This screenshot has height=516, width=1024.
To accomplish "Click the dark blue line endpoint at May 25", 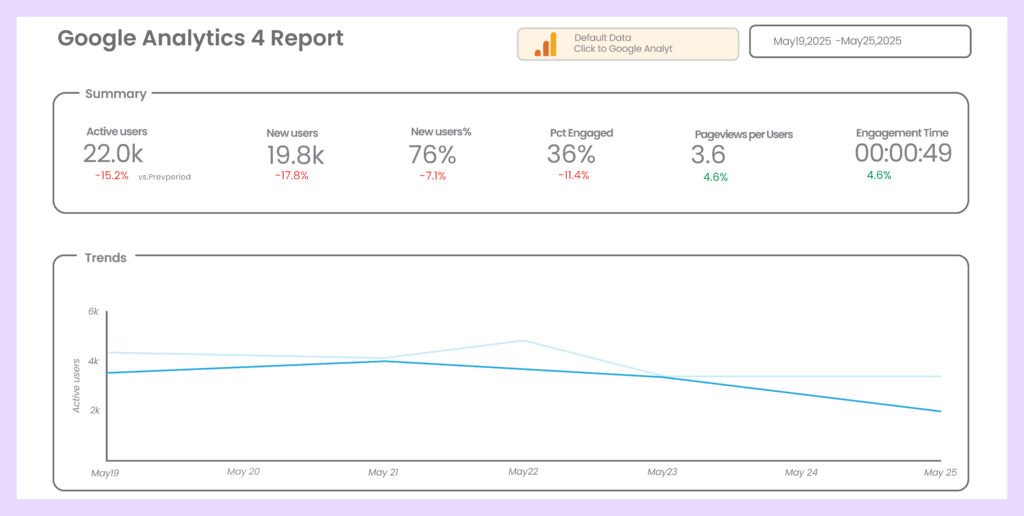I will click(x=940, y=411).
